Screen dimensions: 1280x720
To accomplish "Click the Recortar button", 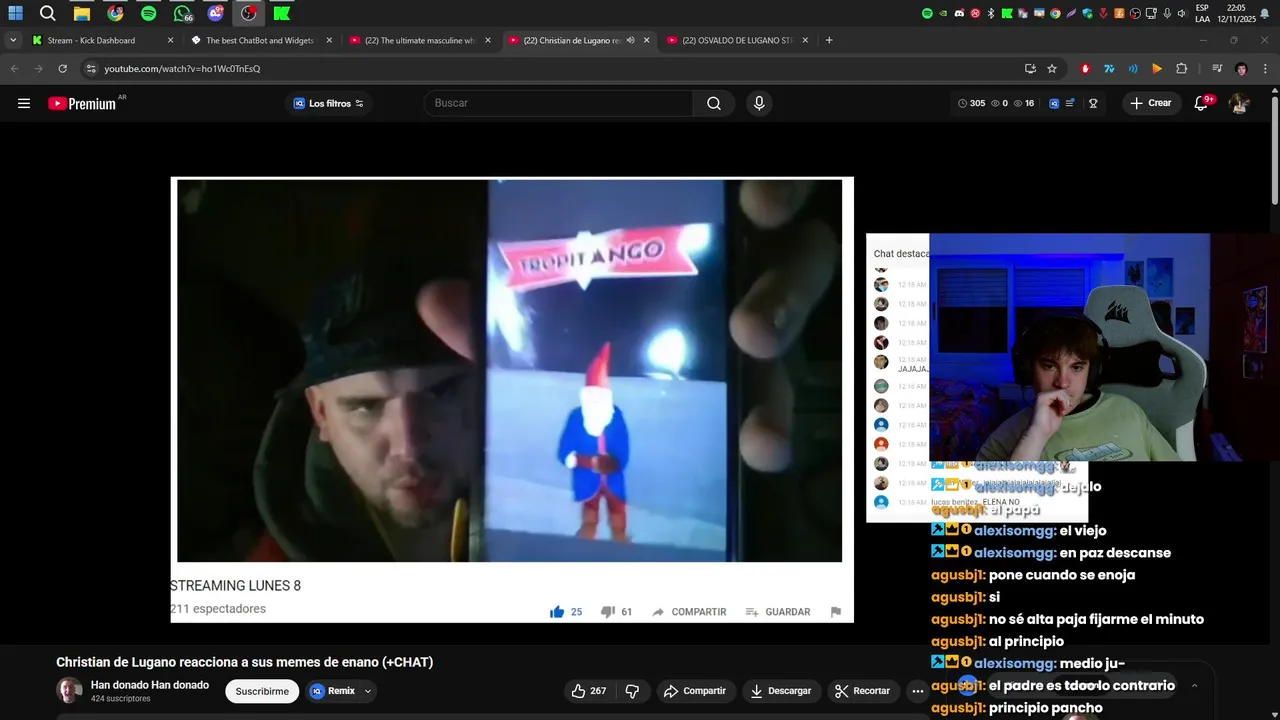I will (x=862, y=691).
